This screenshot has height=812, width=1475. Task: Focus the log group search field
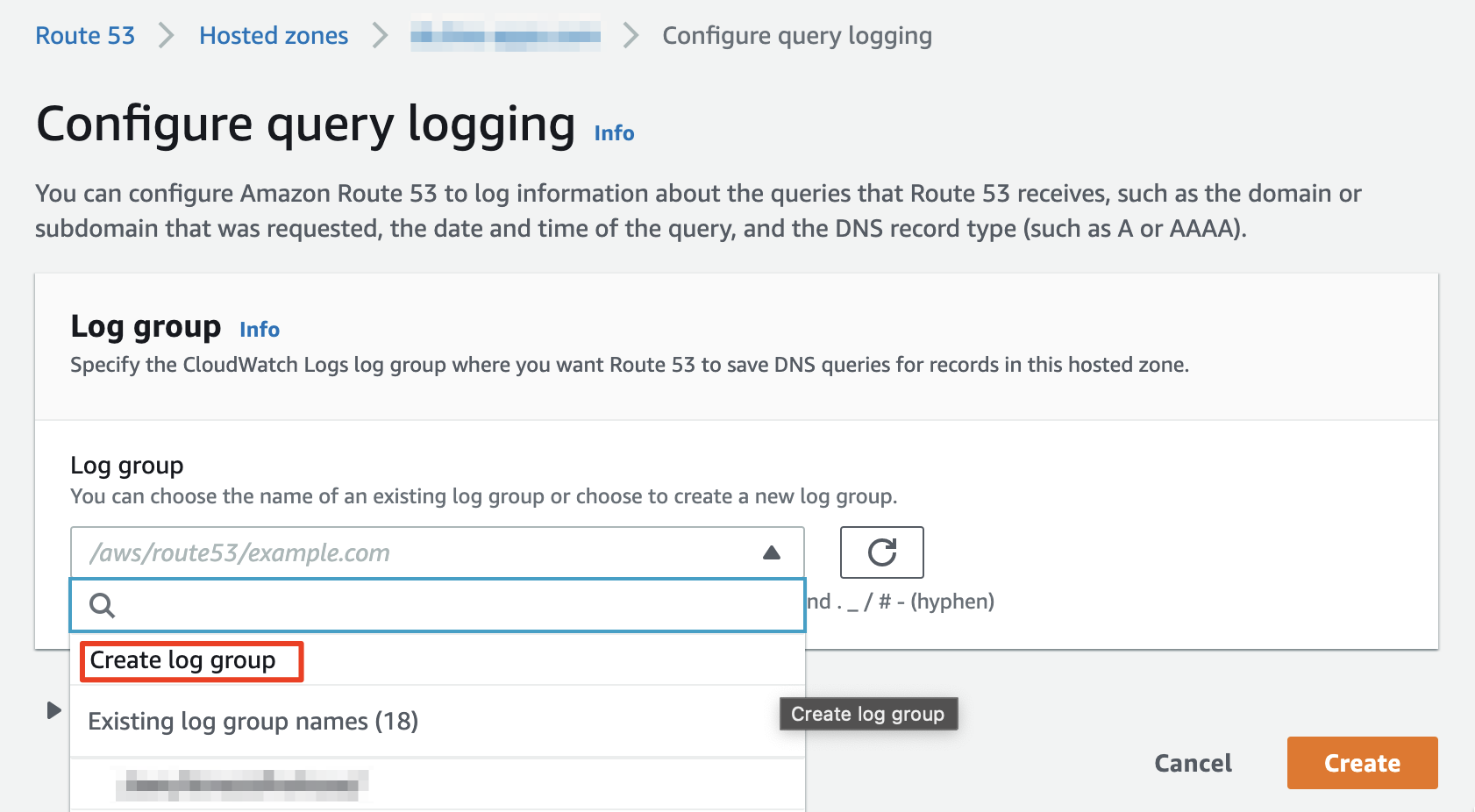pos(438,605)
